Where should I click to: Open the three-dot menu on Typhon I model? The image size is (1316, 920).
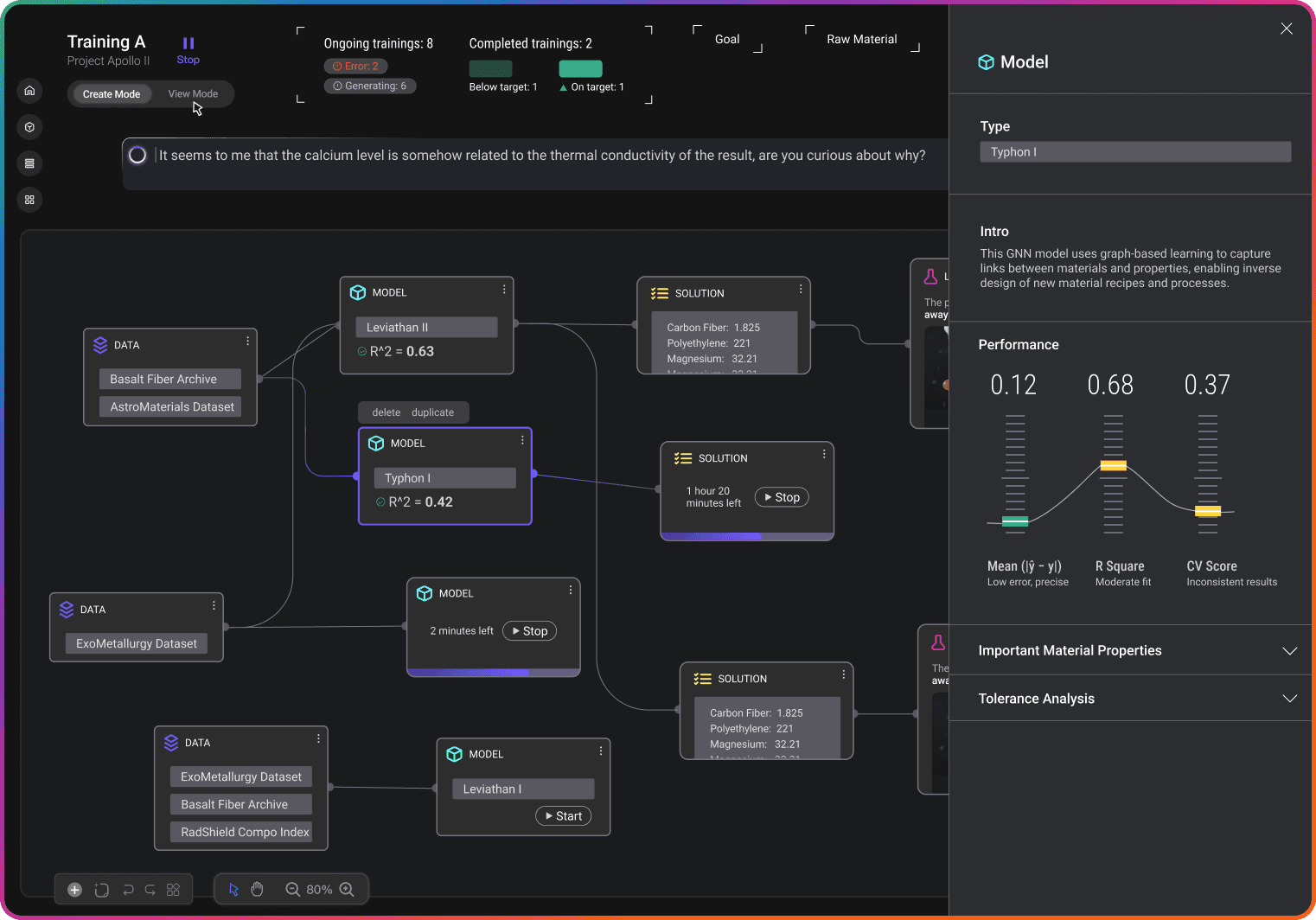pos(522,440)
